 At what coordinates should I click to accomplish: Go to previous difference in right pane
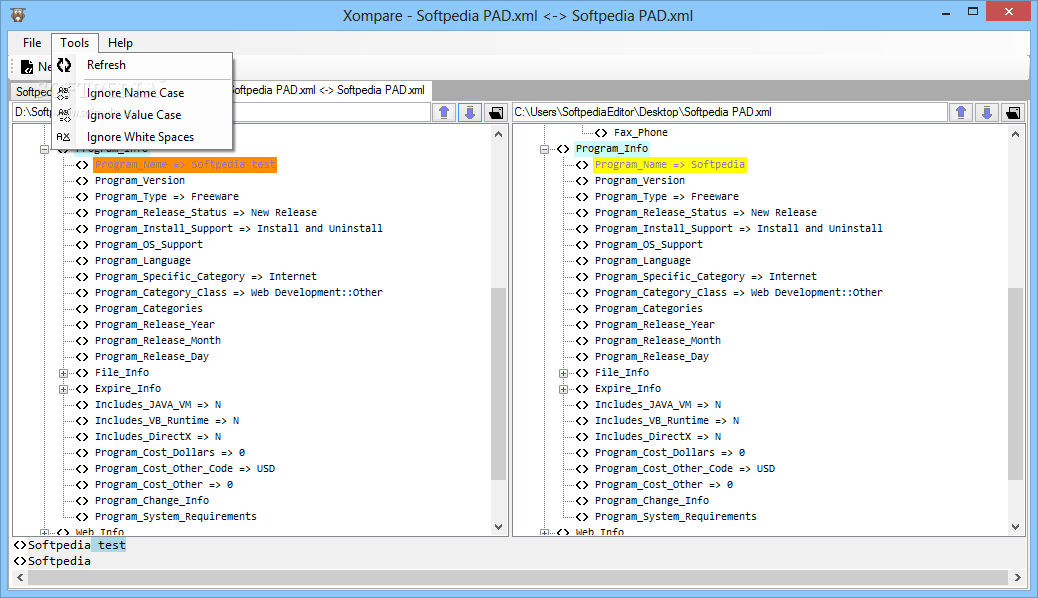tap(961, 113)
